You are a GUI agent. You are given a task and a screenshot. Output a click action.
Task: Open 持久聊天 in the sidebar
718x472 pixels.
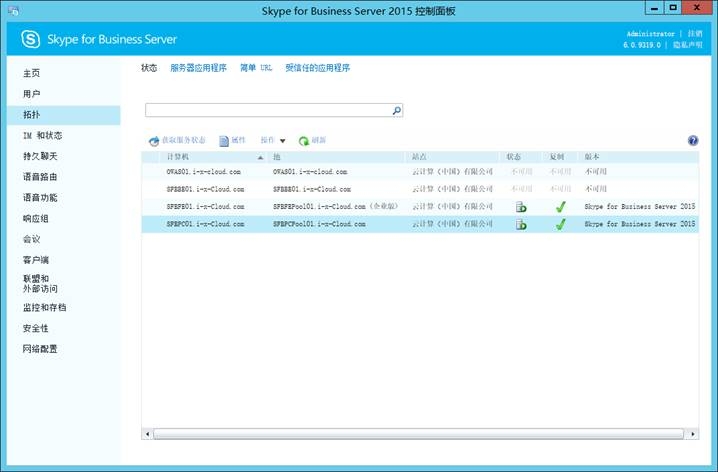40,156
